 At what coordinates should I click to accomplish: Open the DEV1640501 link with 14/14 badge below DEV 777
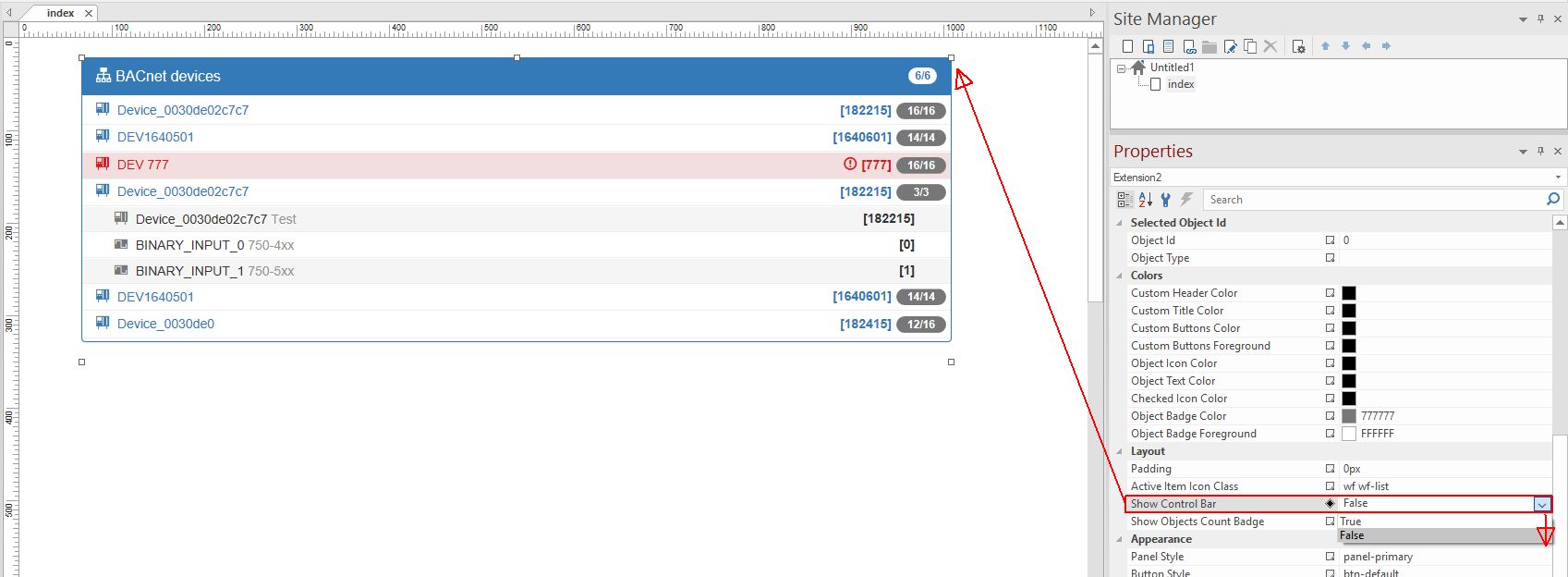point(155,297)
